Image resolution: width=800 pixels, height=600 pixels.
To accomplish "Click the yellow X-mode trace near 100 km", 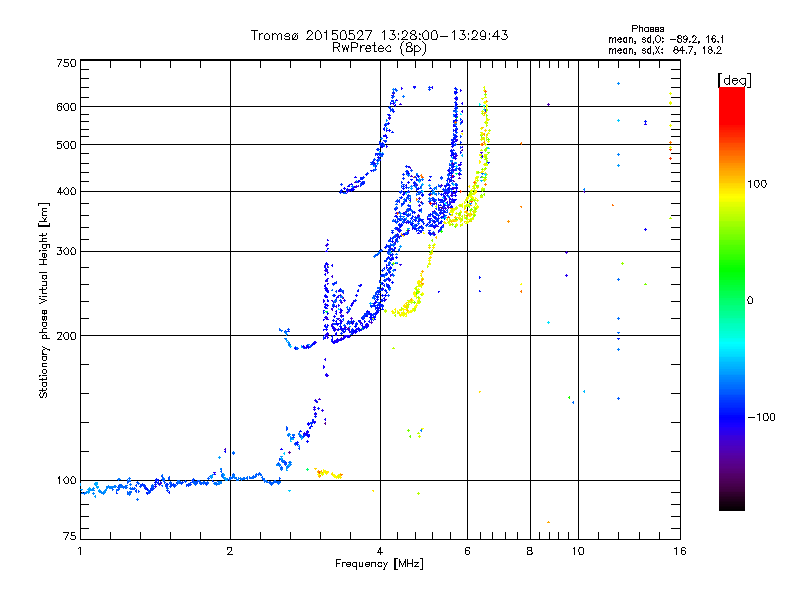I will pos(329,474).
